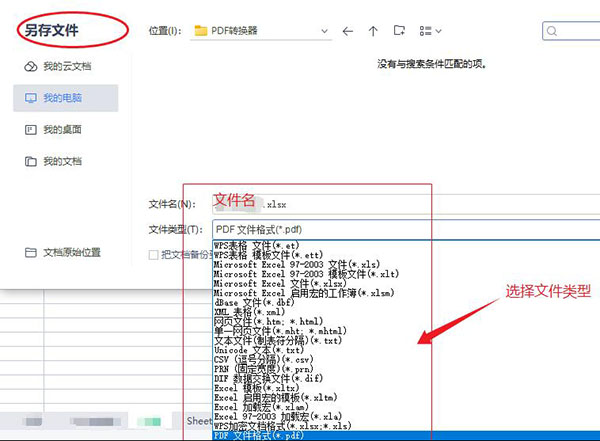Create a new folder
600x441 pixels.
pyautogui.click(x=400, y=31)
